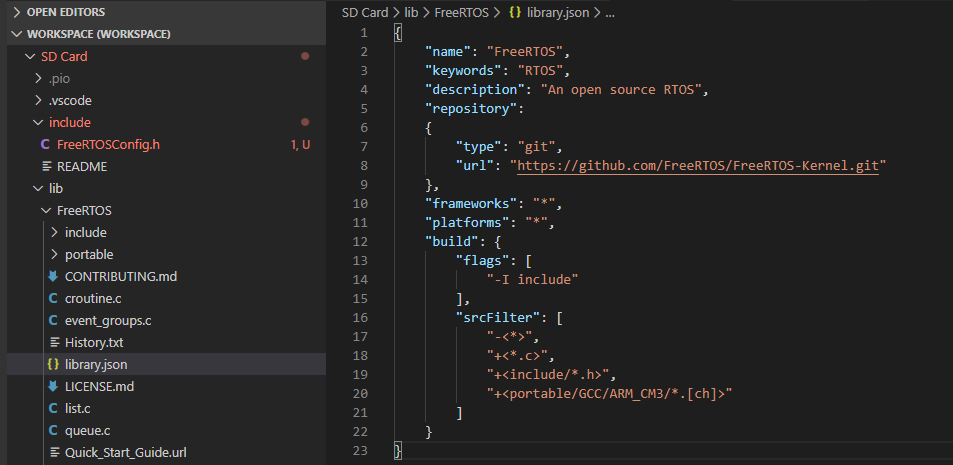Screen dimensions: 953x465
Task: Open History.txt file
Action: point(94,342)
